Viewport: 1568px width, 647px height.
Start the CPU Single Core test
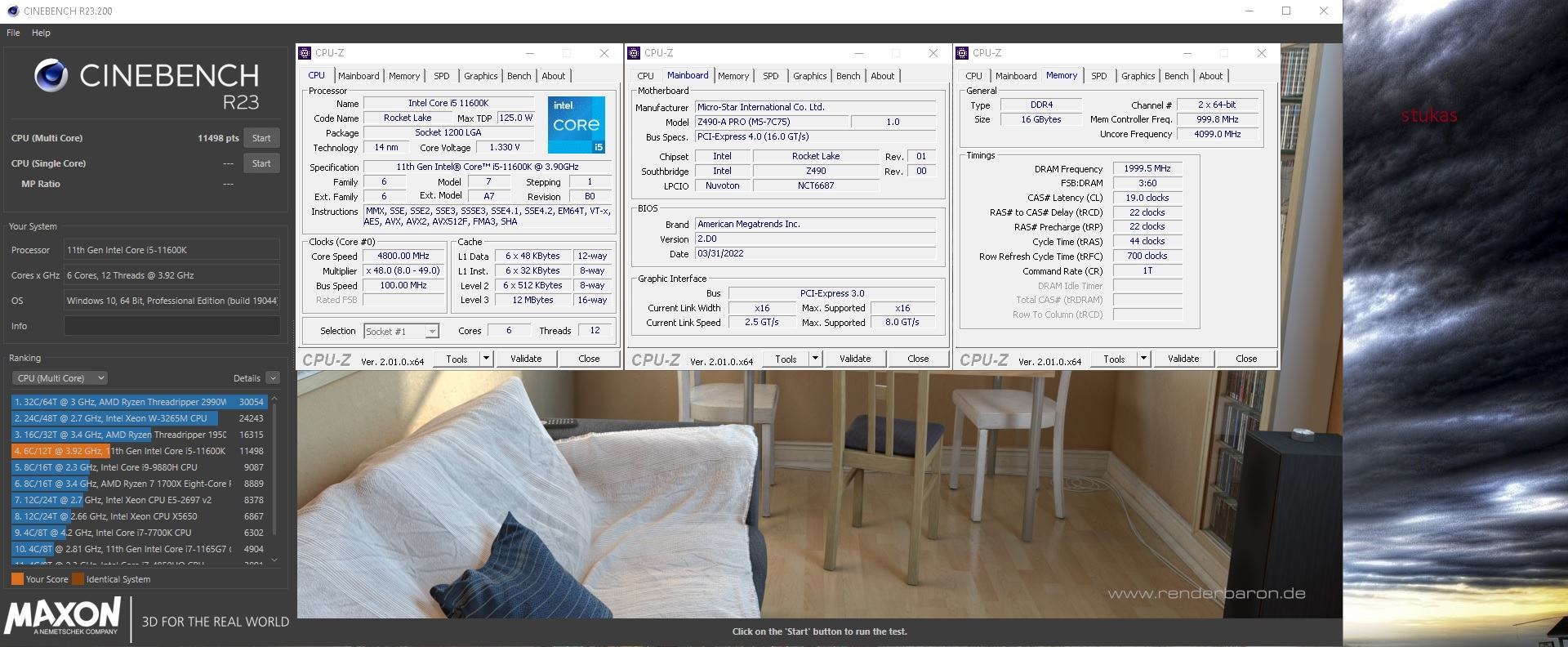[261, 163]
